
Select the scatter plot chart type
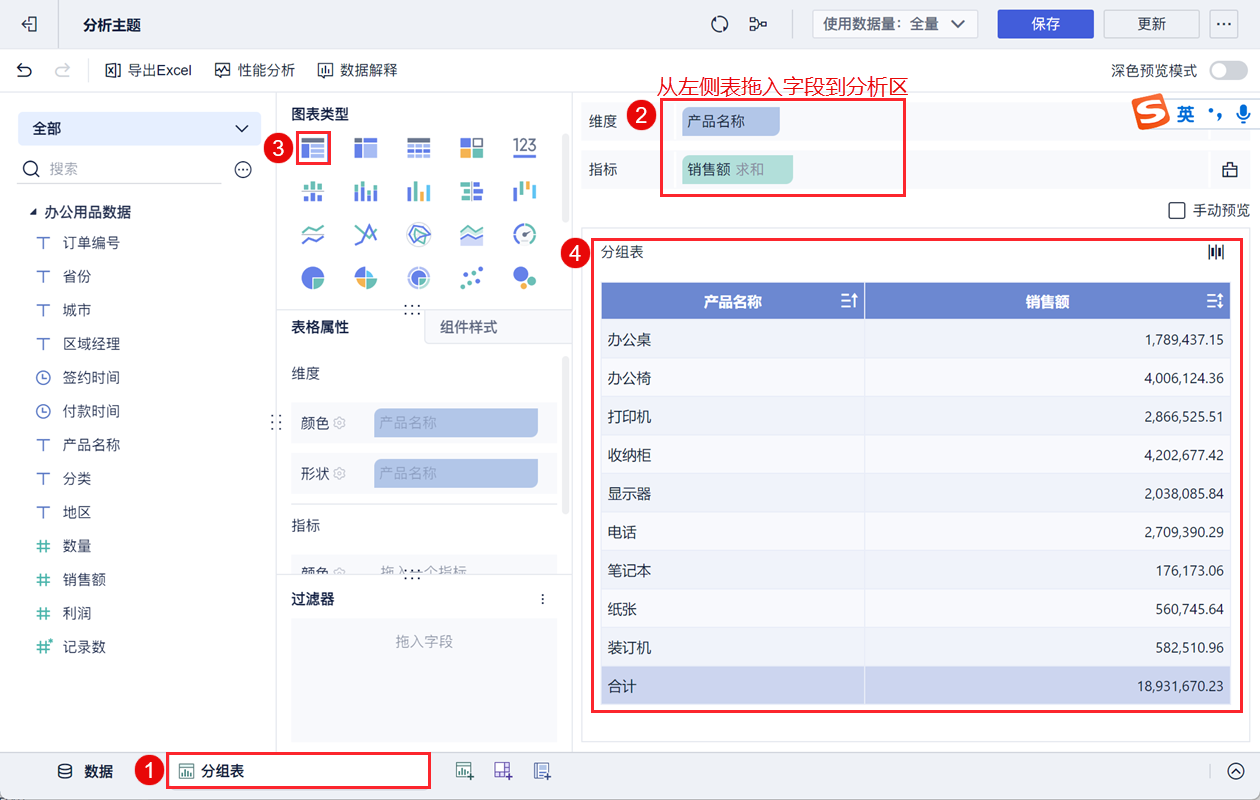(x=472, y=277)
